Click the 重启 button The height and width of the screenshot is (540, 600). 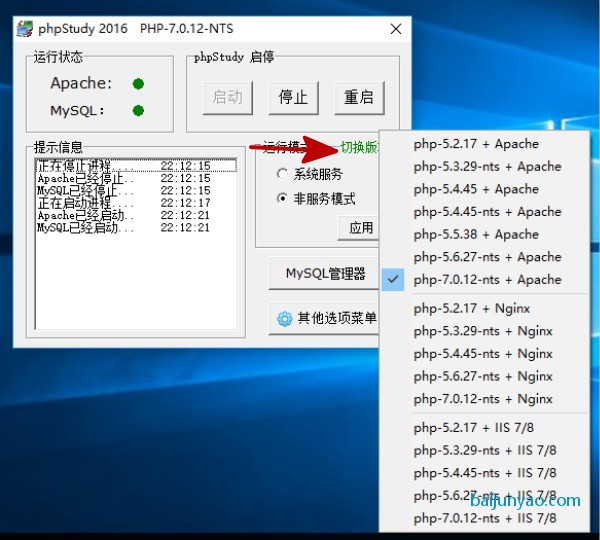tap(359, 97)
